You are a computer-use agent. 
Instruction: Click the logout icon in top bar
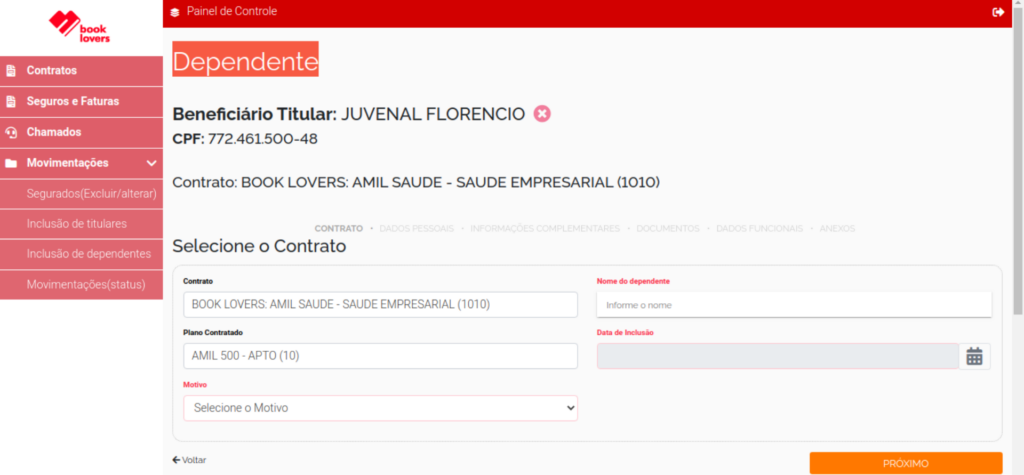998,12
